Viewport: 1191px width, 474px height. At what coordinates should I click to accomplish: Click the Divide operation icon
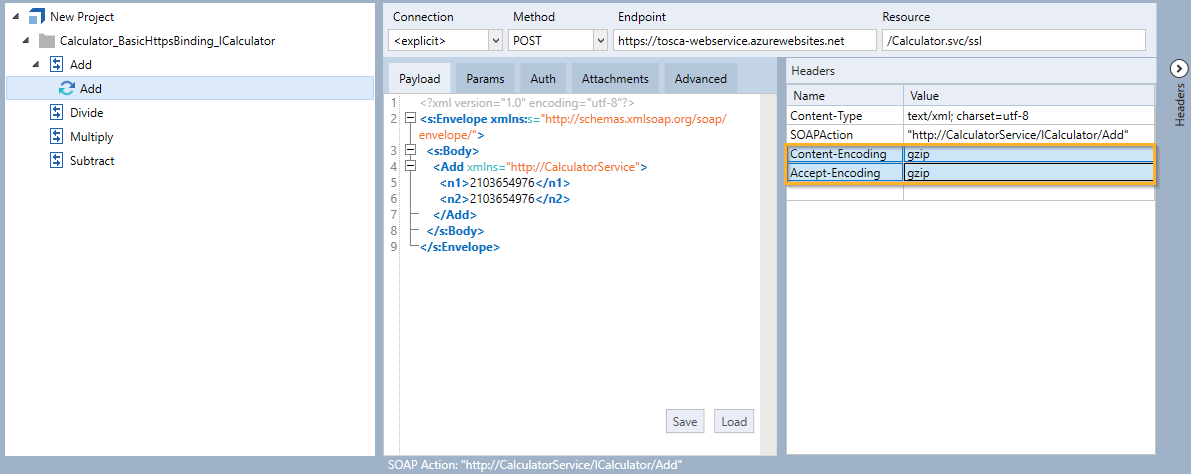[57, 113]
